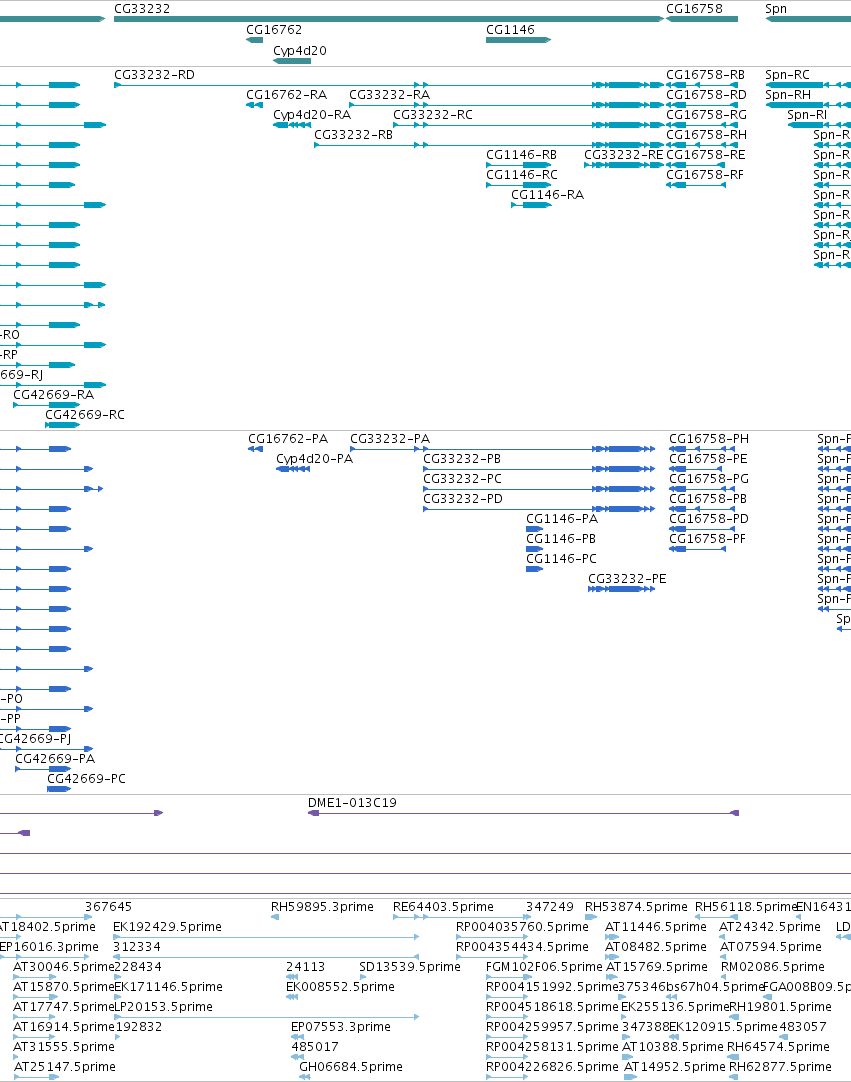Click EST SD13539.5prime
This screenshot has width=851, height=1082.
363,977
